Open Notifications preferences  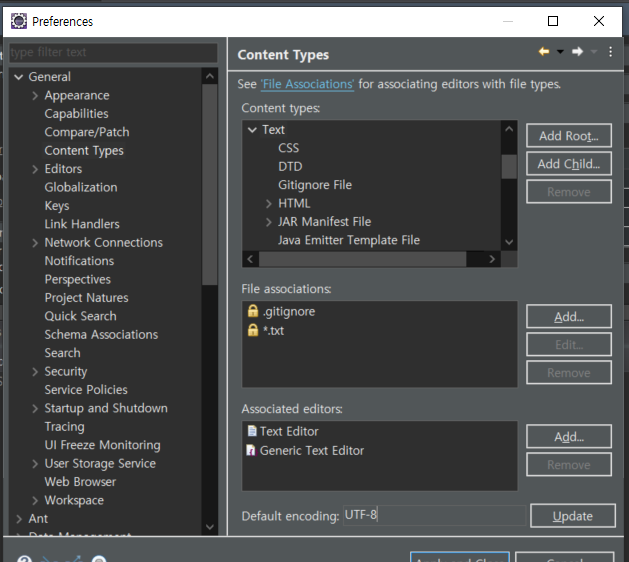coord(79,261)
